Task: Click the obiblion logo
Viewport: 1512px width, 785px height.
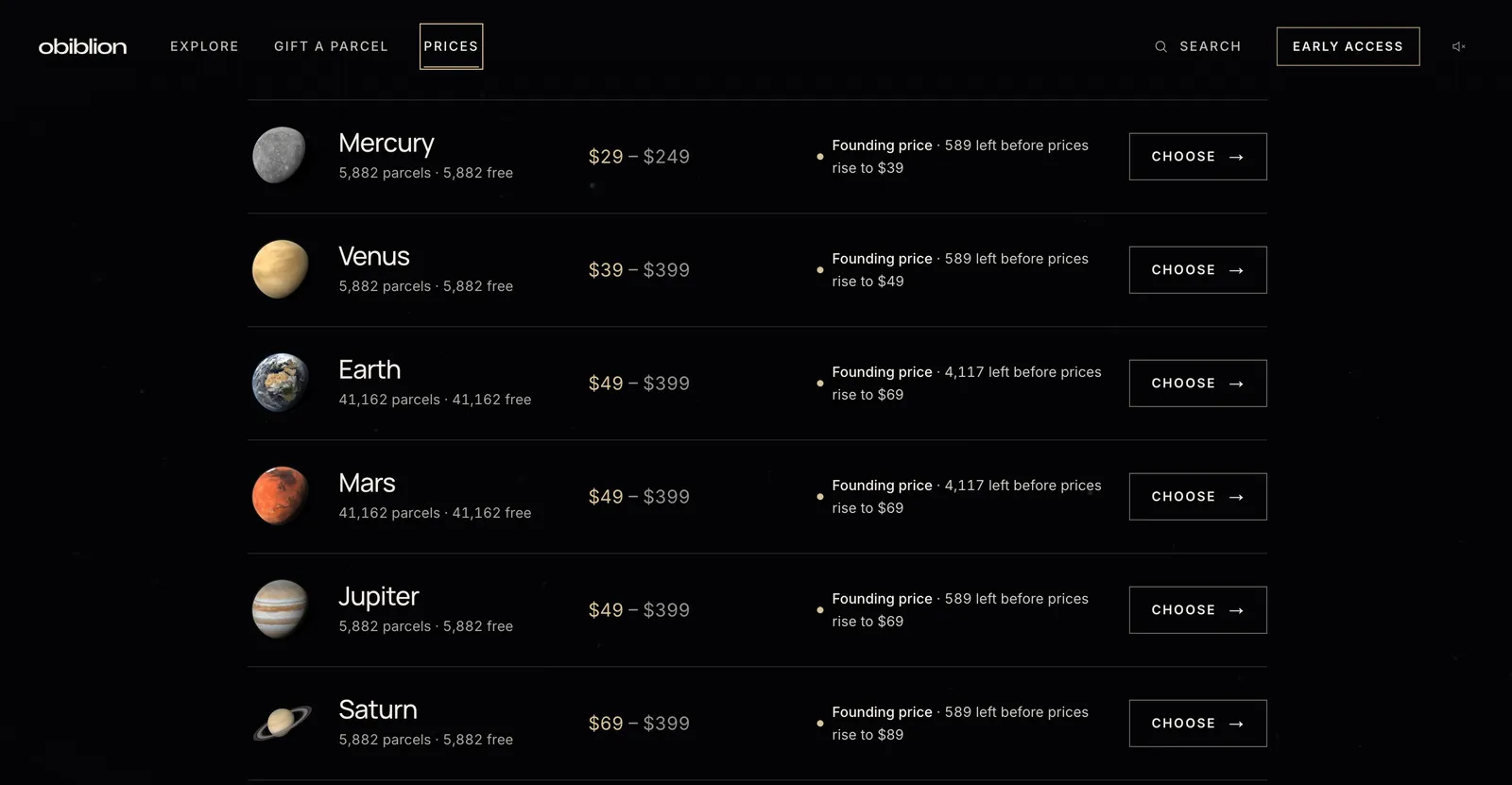Action: pos(82,46)
